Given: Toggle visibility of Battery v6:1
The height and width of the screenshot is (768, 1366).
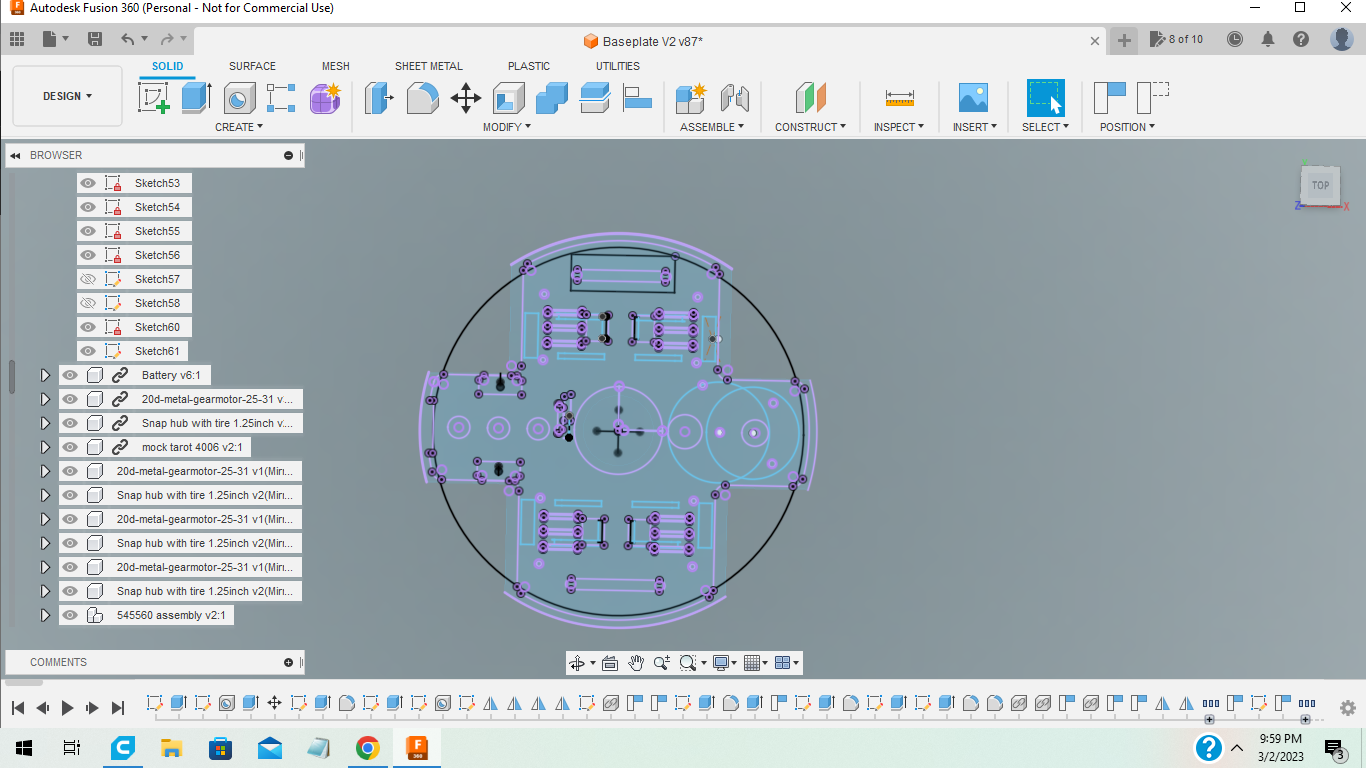Looking at the screenshot, I should pyautogui.click(x=70, y=375).
